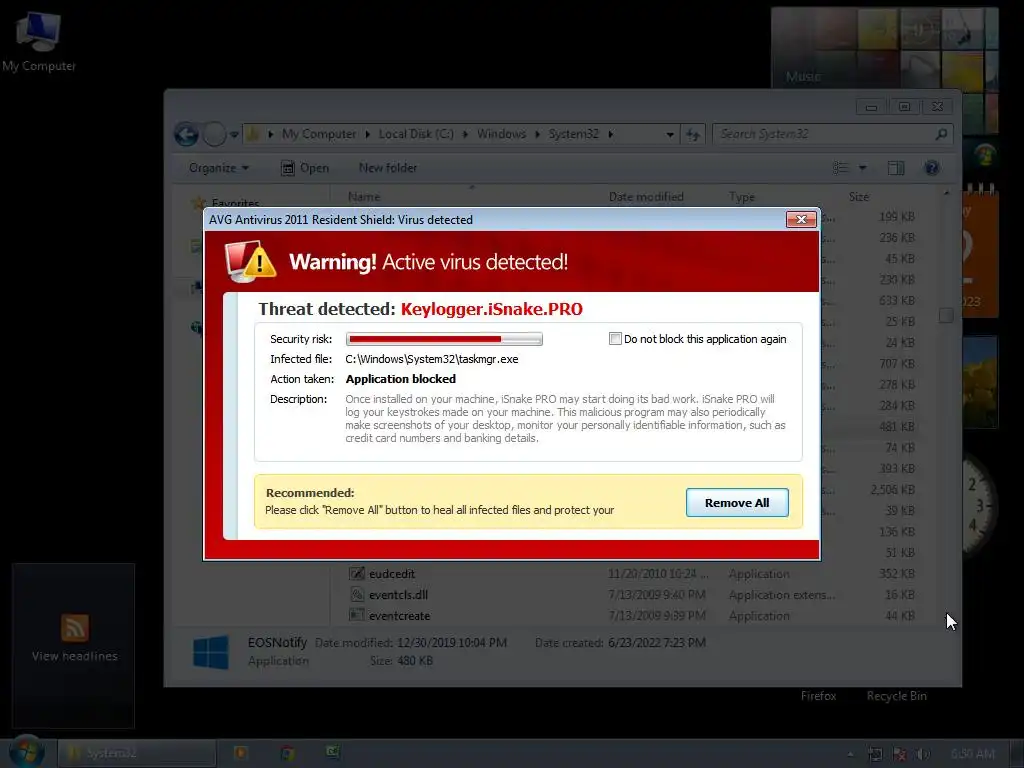Click the orange media player taskbar icon
Screen dimensions: 1024x768
pyautogui.click(x=240, y=753)
